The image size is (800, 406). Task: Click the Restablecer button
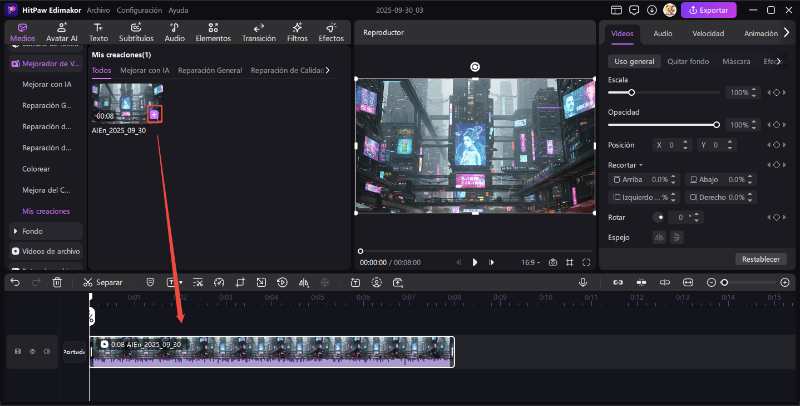[759, 259]
